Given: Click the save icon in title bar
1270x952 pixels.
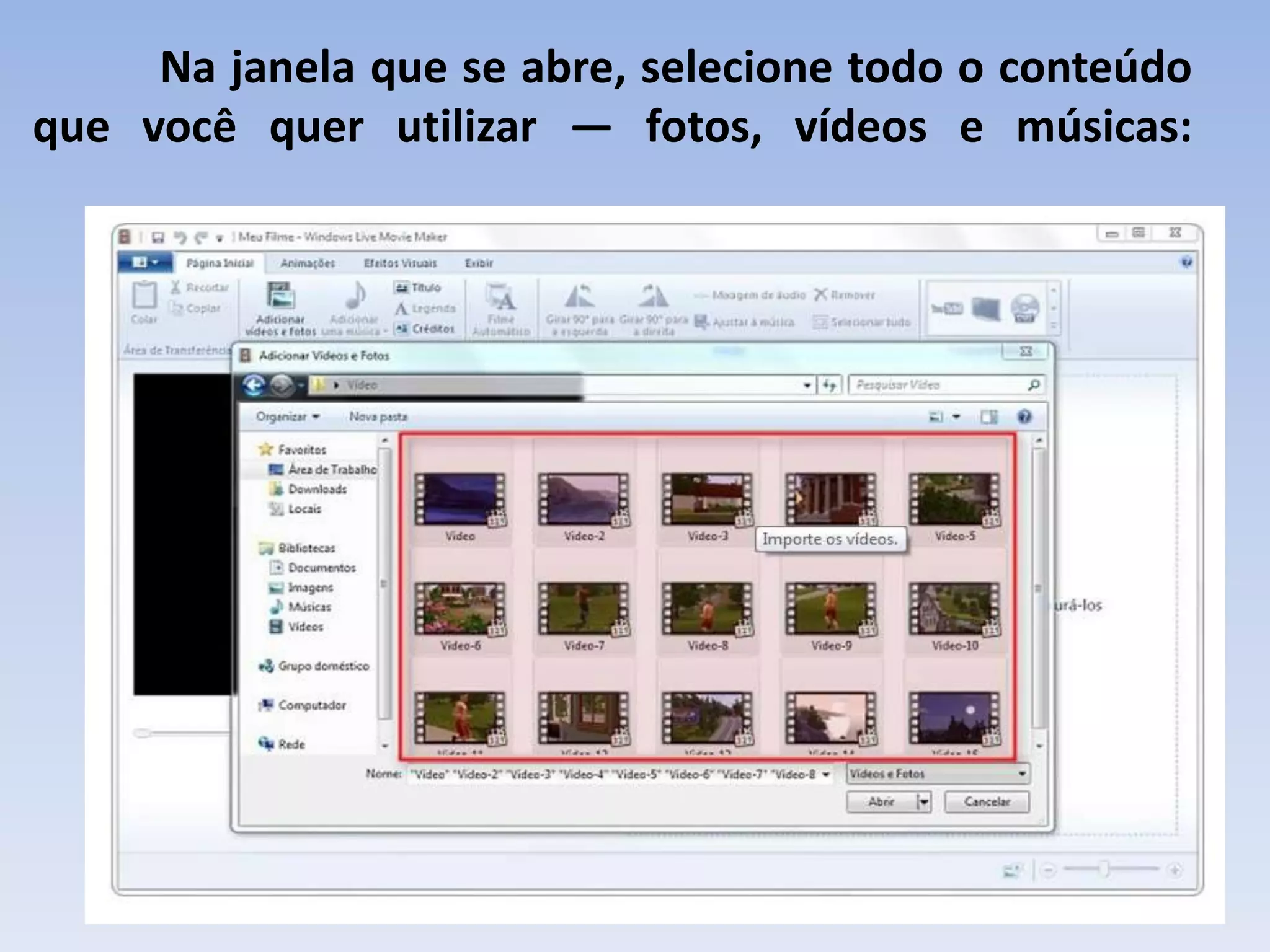Looking at the screenshot, I should (158, 237).
